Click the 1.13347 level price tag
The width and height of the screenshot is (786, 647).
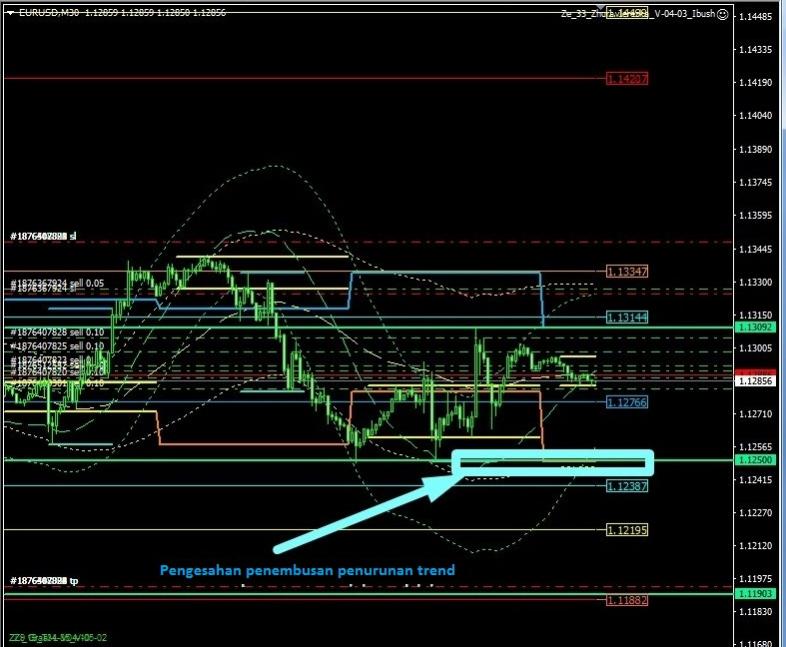click(x=627, y=271)
